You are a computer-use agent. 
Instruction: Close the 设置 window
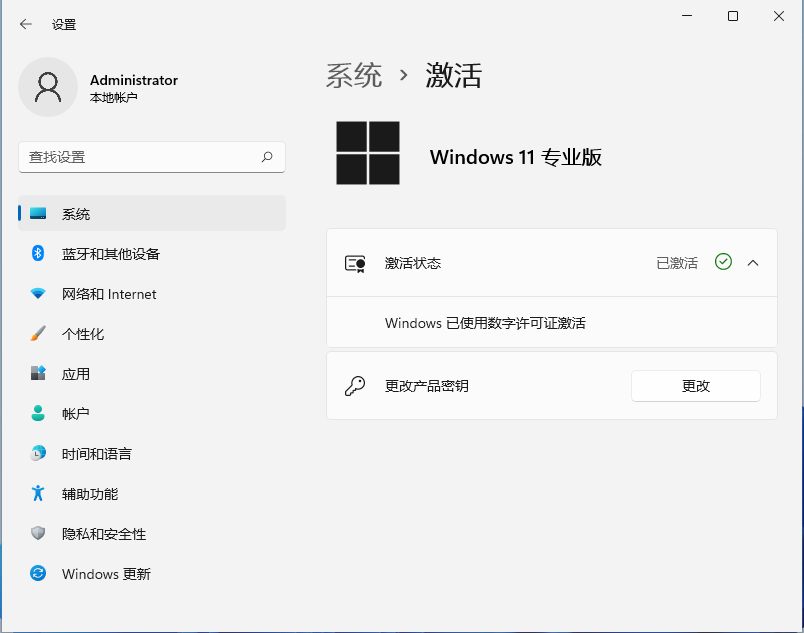point(779,16)
